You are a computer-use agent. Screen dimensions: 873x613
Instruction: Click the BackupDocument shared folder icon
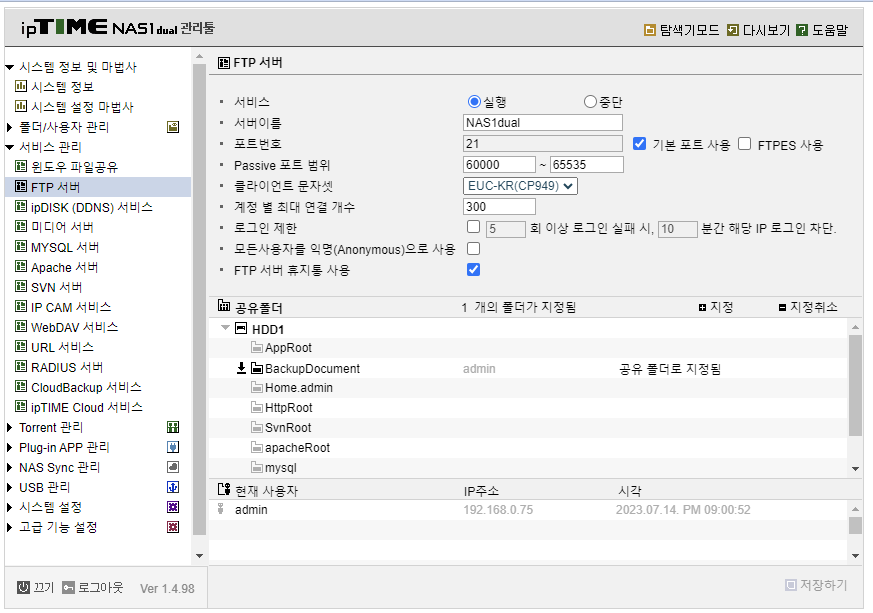(257, 368)
